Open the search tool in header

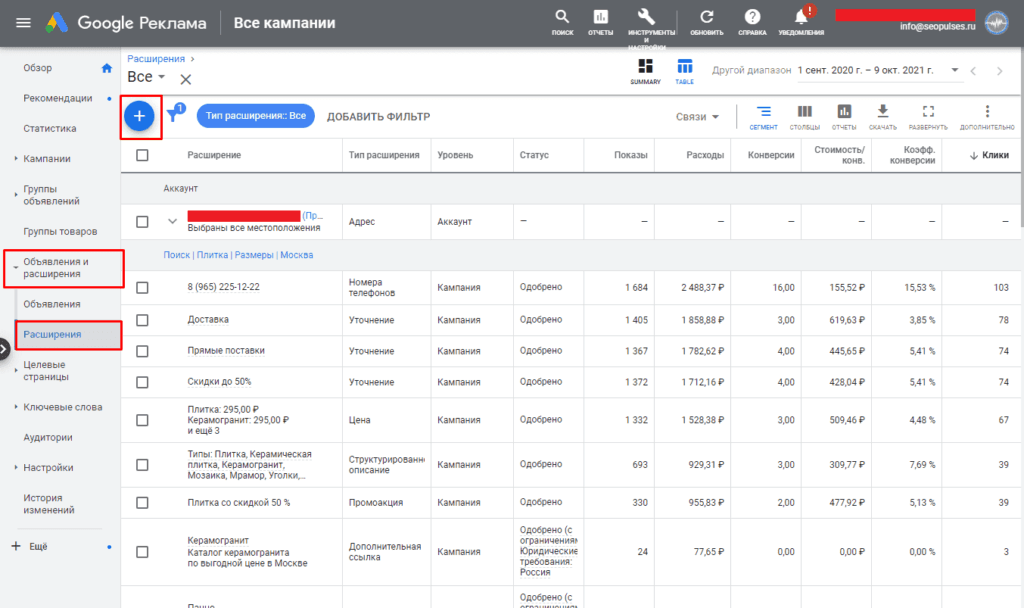pyautogui.click(x=562, y=22)
